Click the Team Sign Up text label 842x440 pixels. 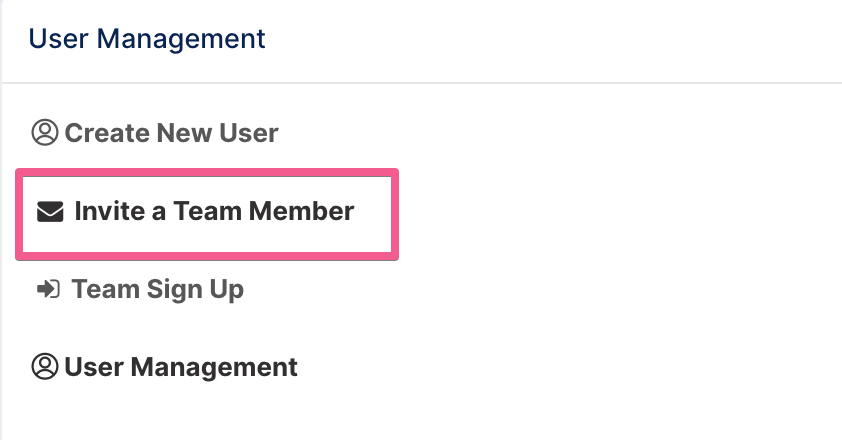click(x=158, y=290)
